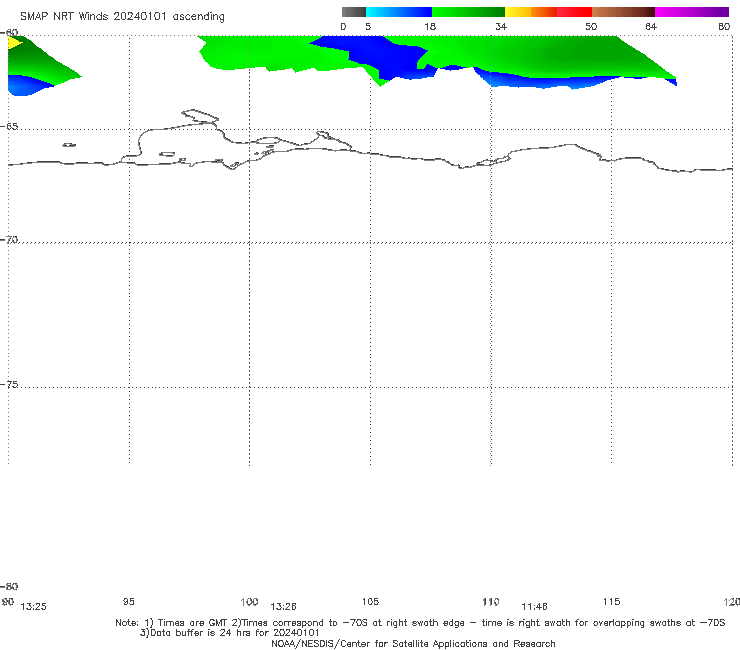Click the cyan-blue segment of the color scale
This screenshot has width=740, height=650.
(399, 12)
